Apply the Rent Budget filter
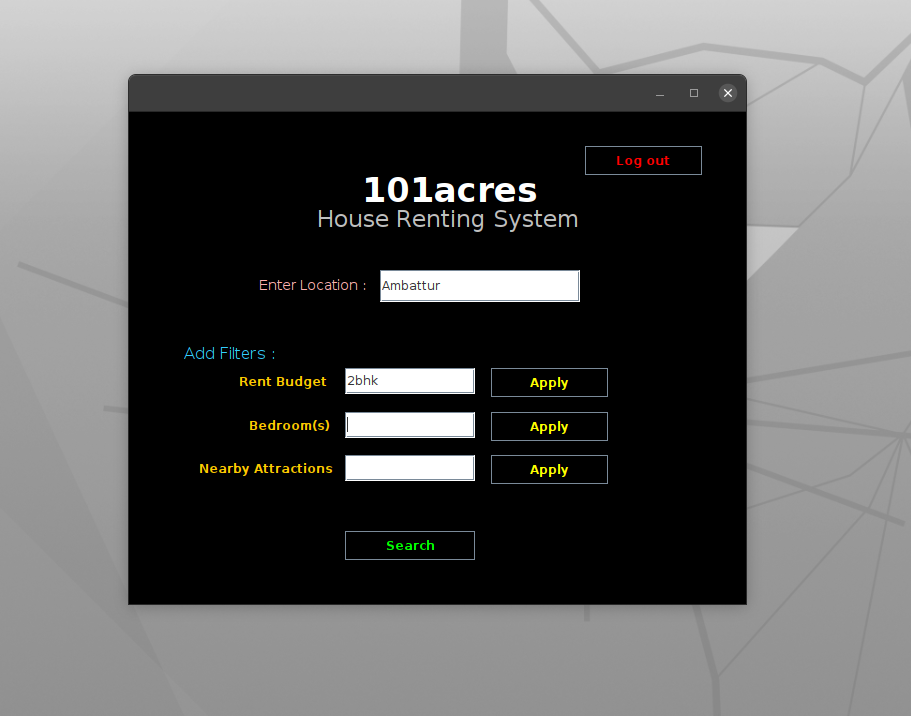This screenshot has width=911, height=716. tap(548, 382)
